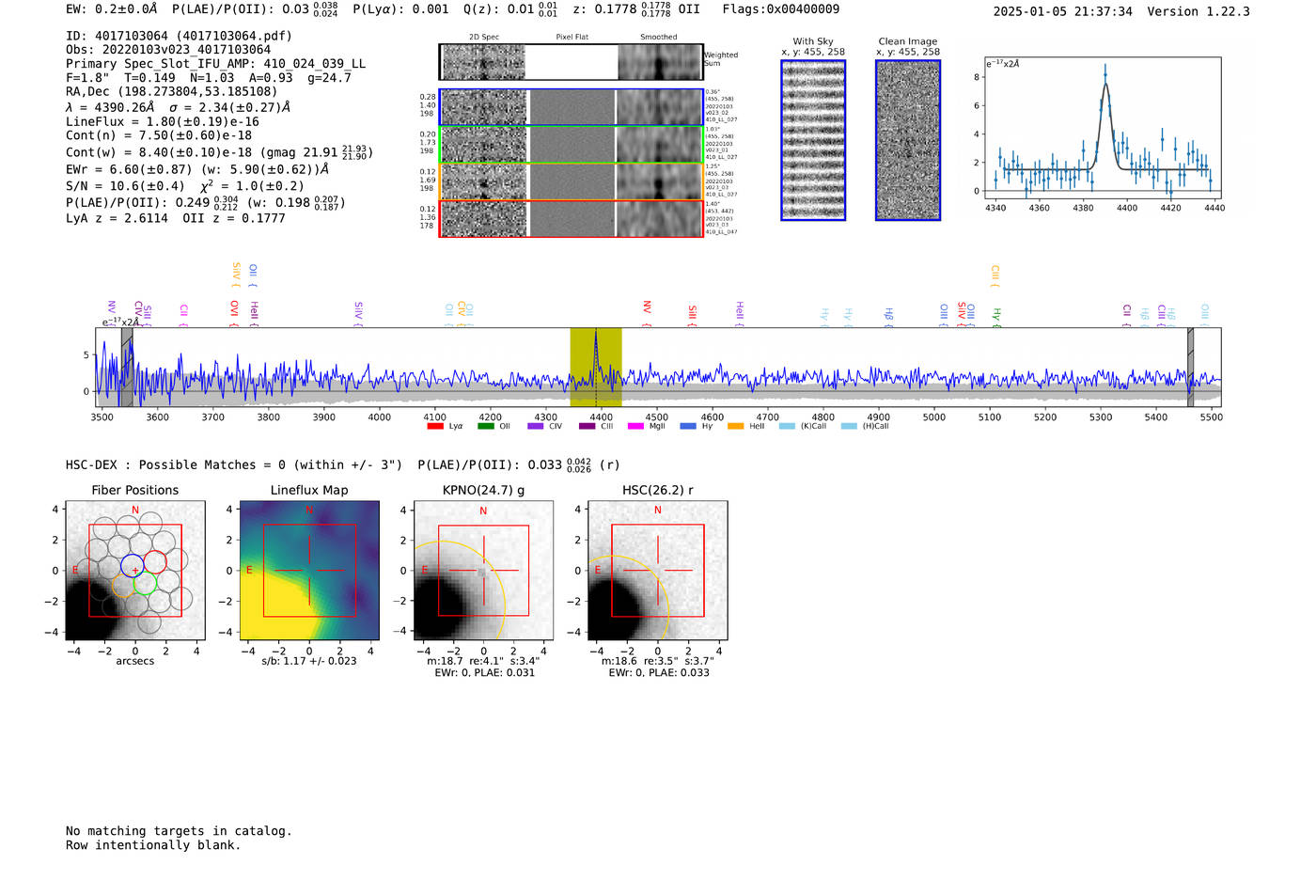
Task: Click the ID: 4017103064 text line
Action: pyautogui.click(x=179, y=36)
